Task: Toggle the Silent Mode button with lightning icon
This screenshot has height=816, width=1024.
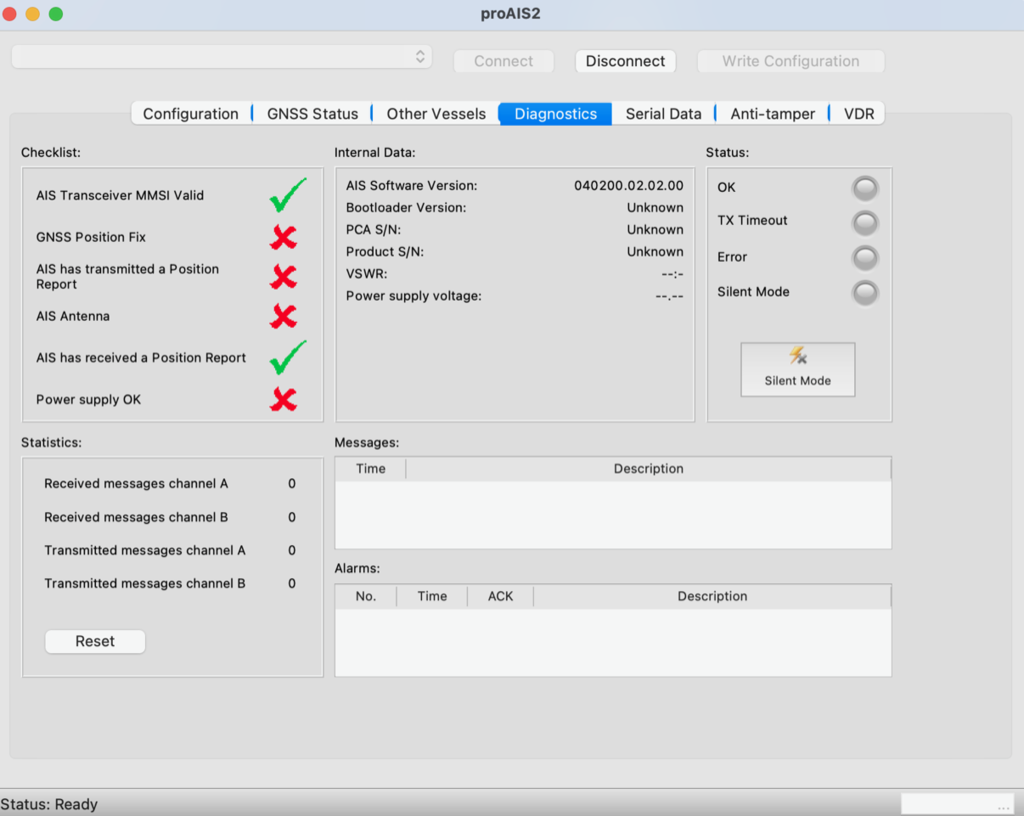Action: pyautogui.click(x=797, y=369)
